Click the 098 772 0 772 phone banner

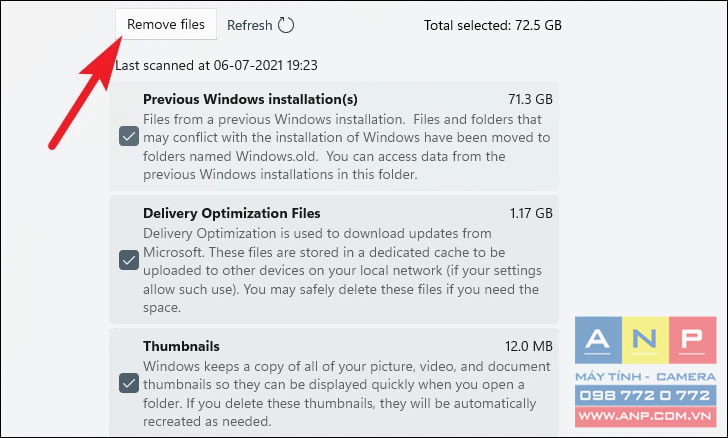[645, 395]
